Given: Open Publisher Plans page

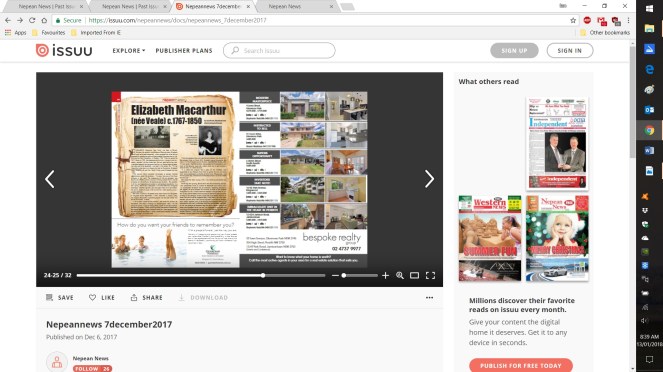Looking at the screenshot, I should [184, 50].
